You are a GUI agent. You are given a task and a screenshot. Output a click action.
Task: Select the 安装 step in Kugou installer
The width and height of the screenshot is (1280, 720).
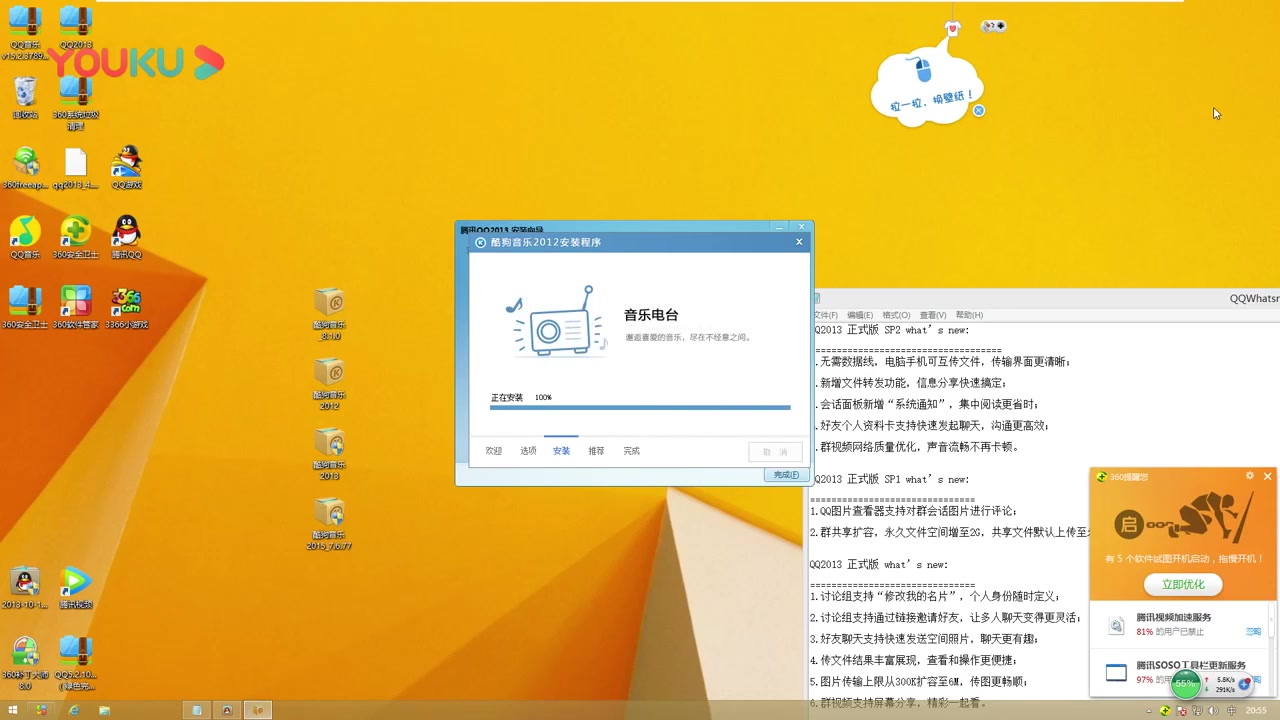561,451
